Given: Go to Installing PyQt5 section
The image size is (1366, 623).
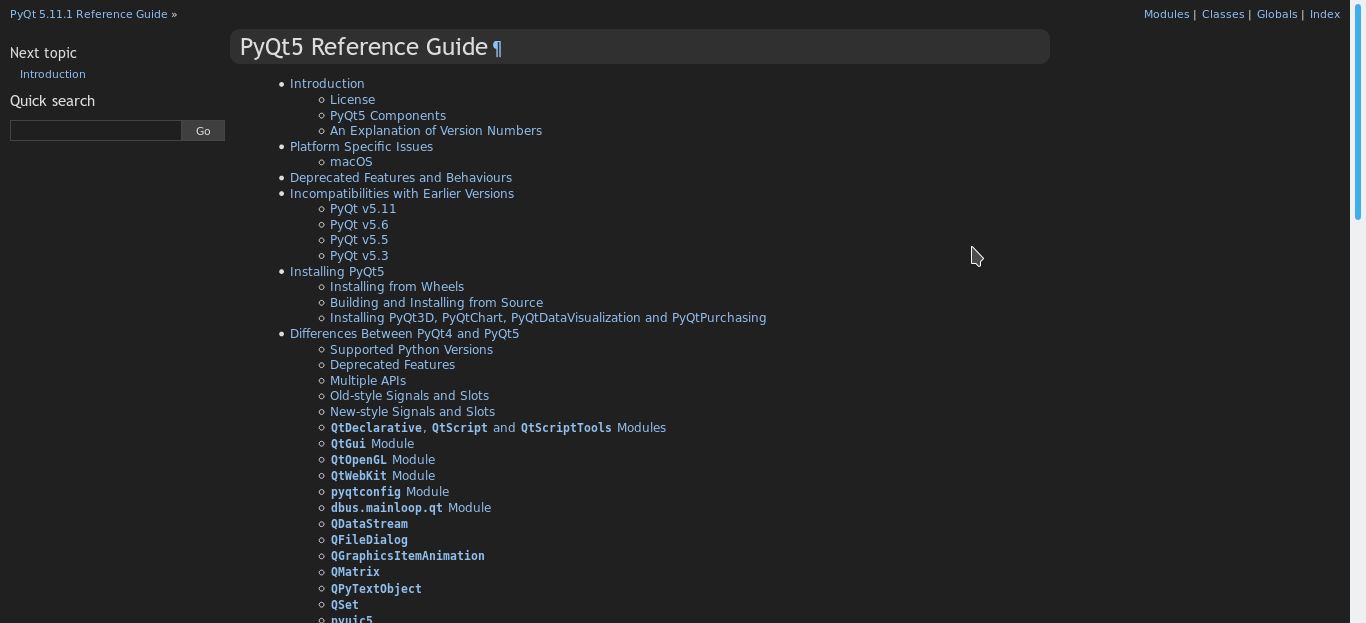Looking at the screenshot, I should coord(337,271).
